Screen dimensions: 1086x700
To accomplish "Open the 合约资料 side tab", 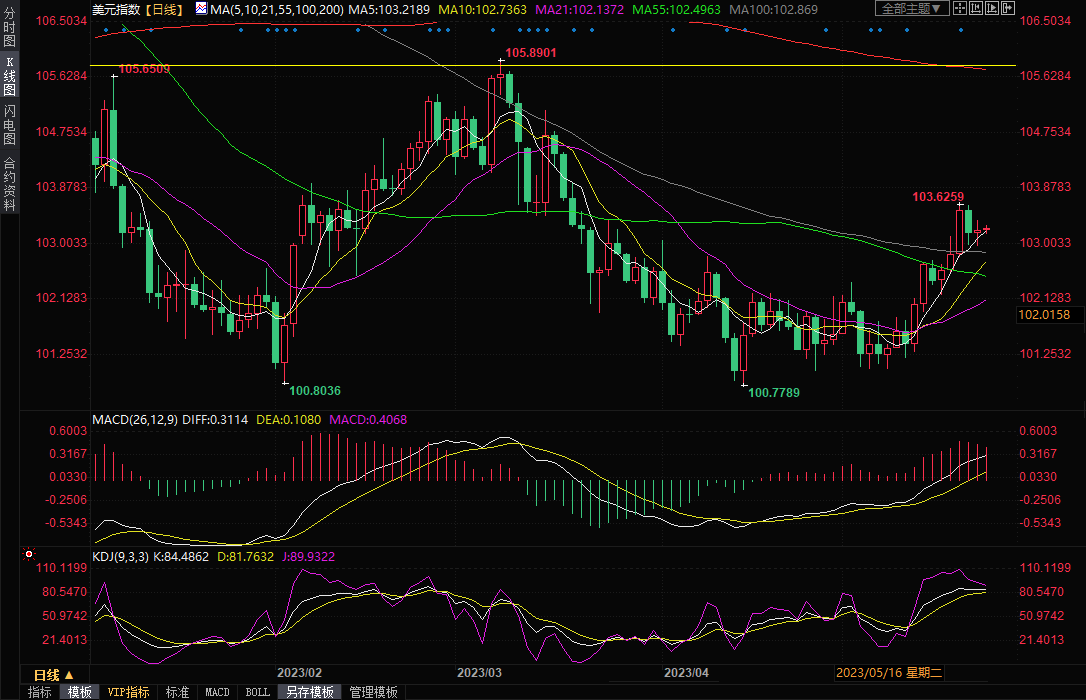I will [x=9, y=184].
